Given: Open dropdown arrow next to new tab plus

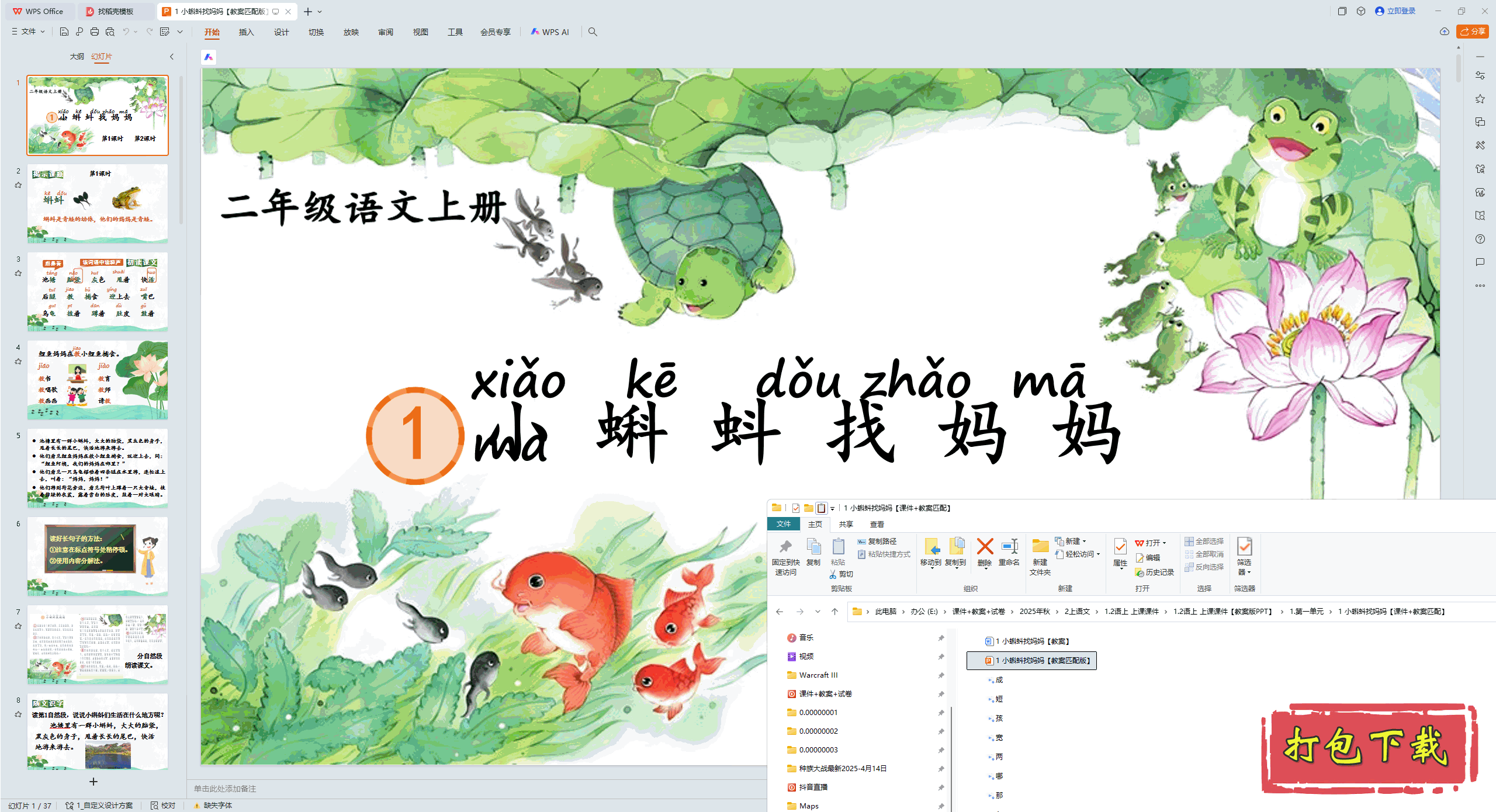Looking at the screenshot, I should (x=320, y=12).
